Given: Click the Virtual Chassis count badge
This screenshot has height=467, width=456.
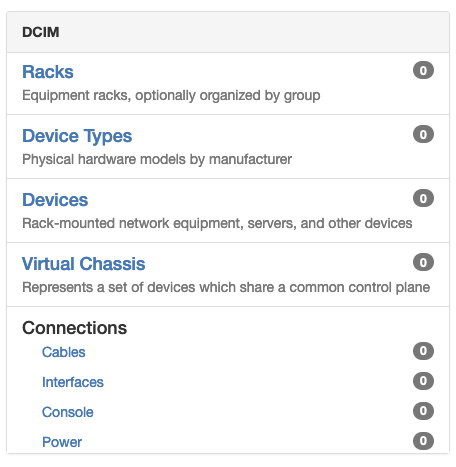Looking at the screenshot, I should click(x=423, y=262).
